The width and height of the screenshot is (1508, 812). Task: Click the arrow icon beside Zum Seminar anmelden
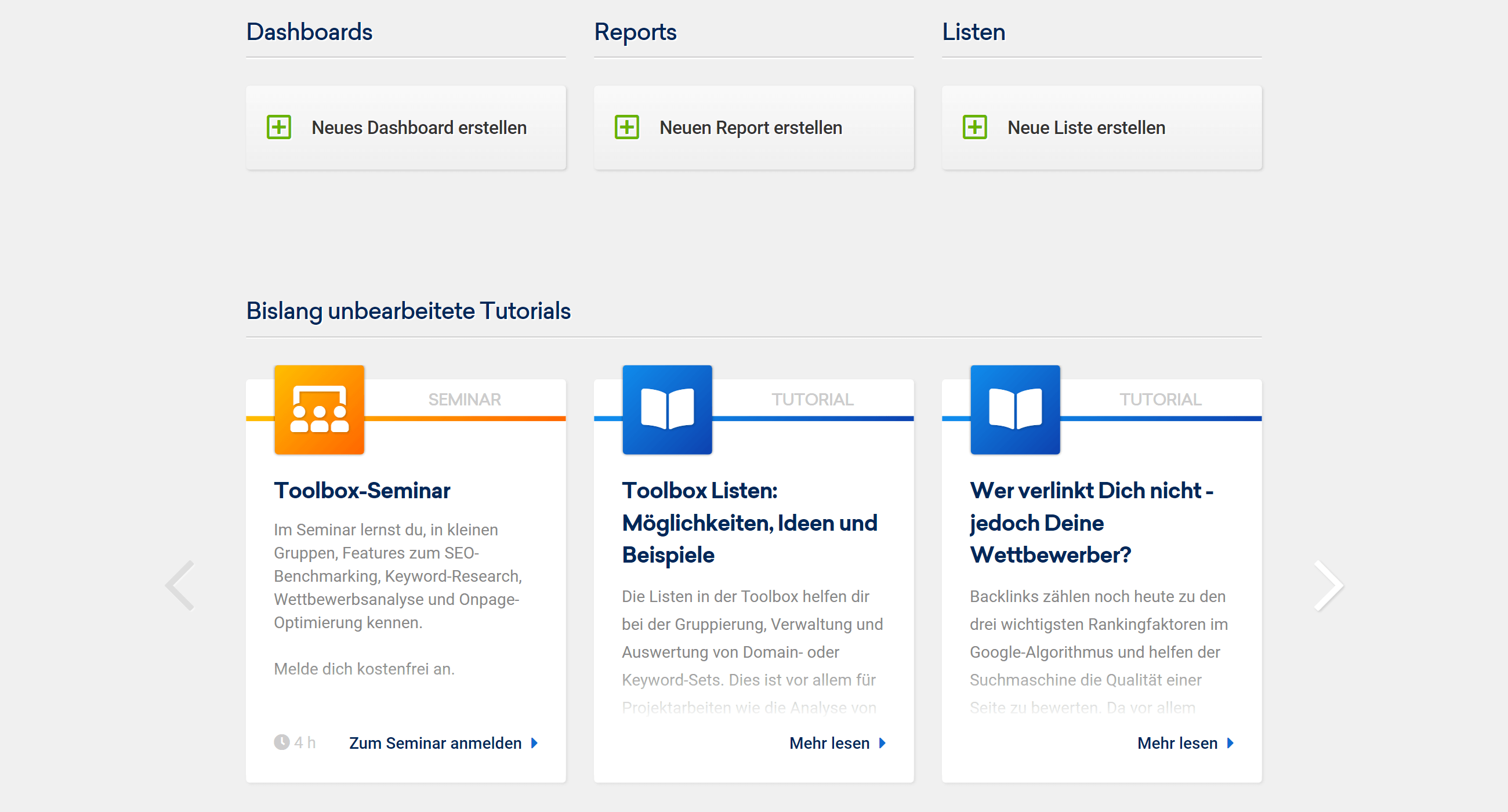(x=535, y=743)
